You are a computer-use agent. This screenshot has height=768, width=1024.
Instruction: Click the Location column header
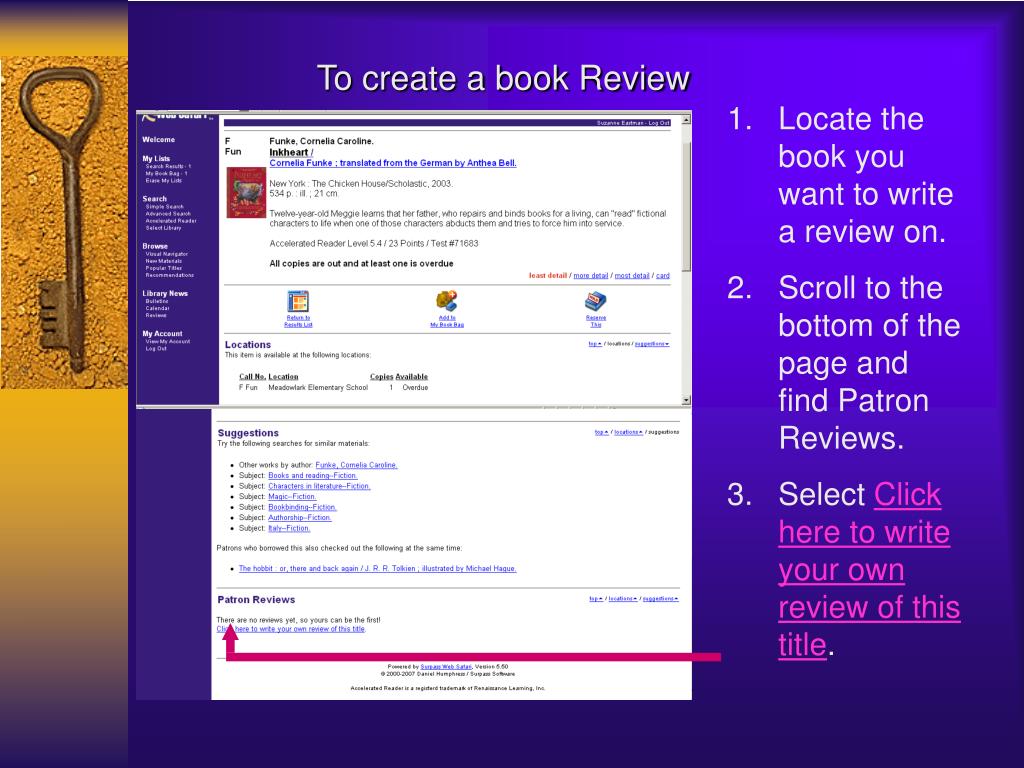point(283,377)
